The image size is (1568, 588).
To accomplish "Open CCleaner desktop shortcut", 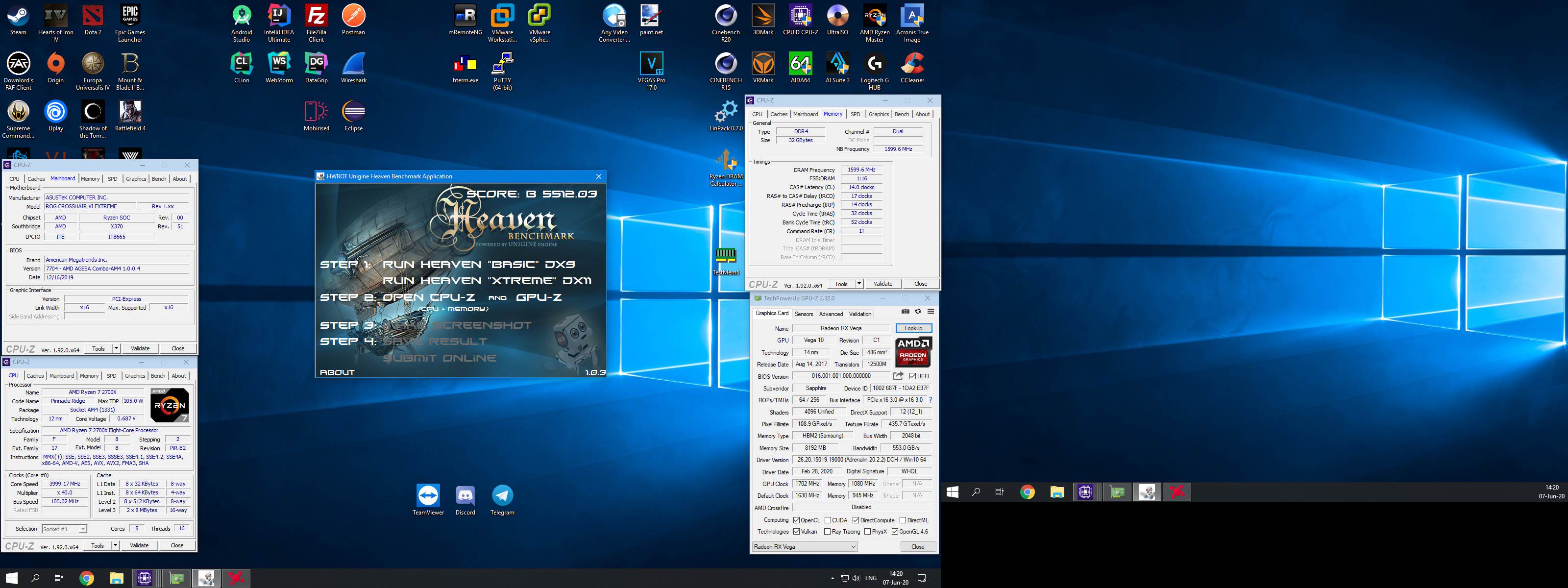I will coord(912,68).
